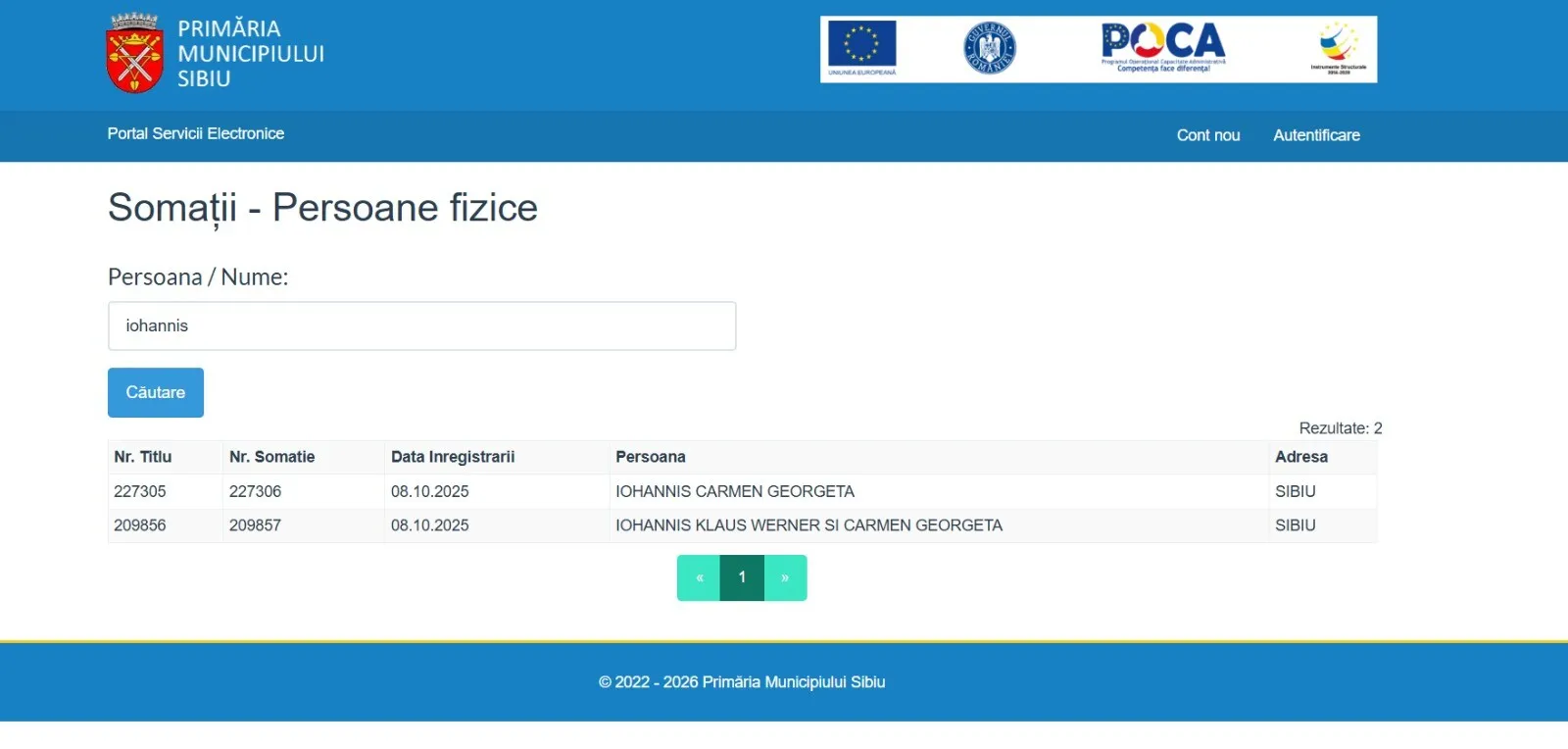1568x749 pixels.
Task: Click the Nr. Titlu column header
Action: tap(143, 457)
